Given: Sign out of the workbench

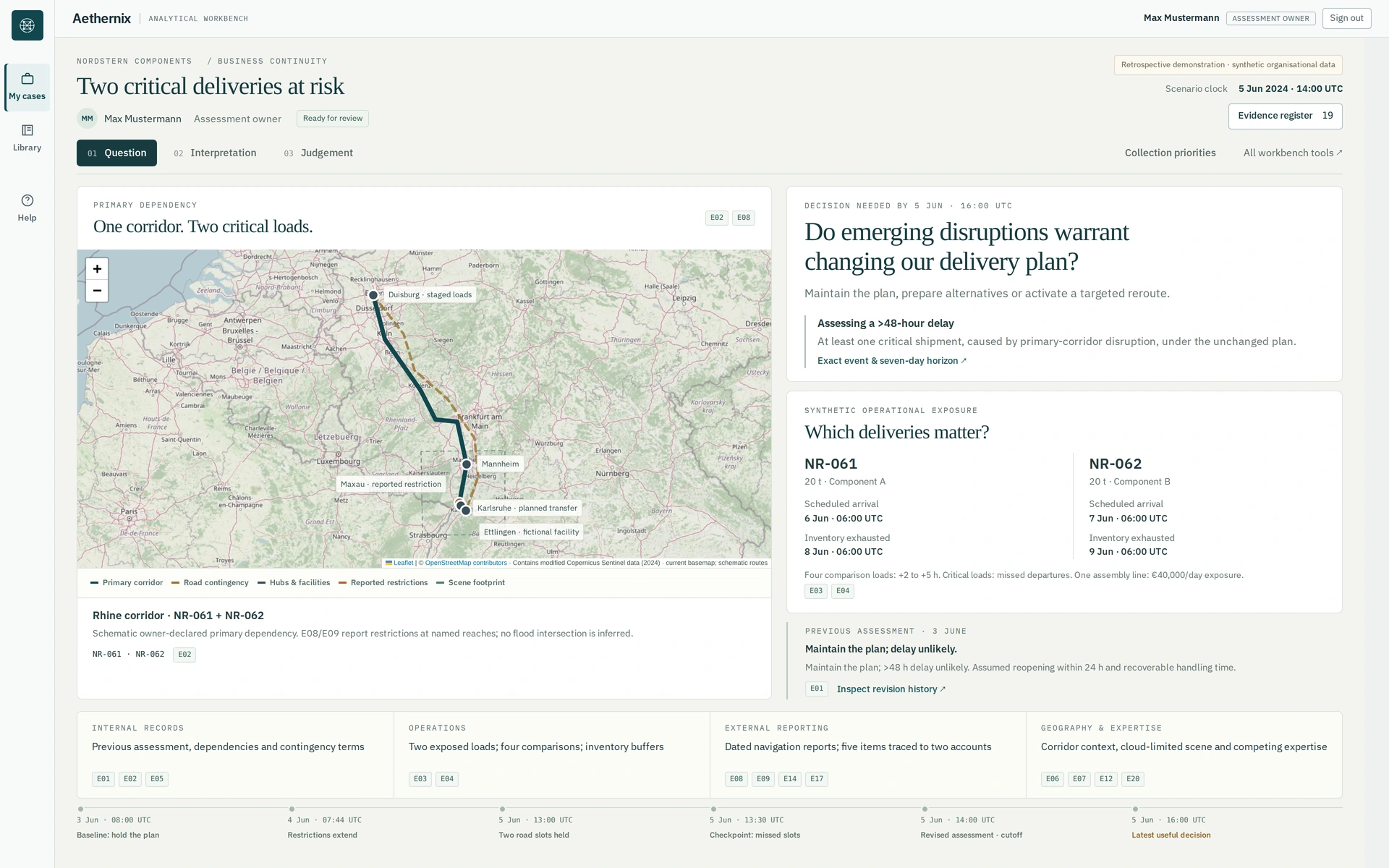Looking at the screenshot, I should click(1346, 18).
